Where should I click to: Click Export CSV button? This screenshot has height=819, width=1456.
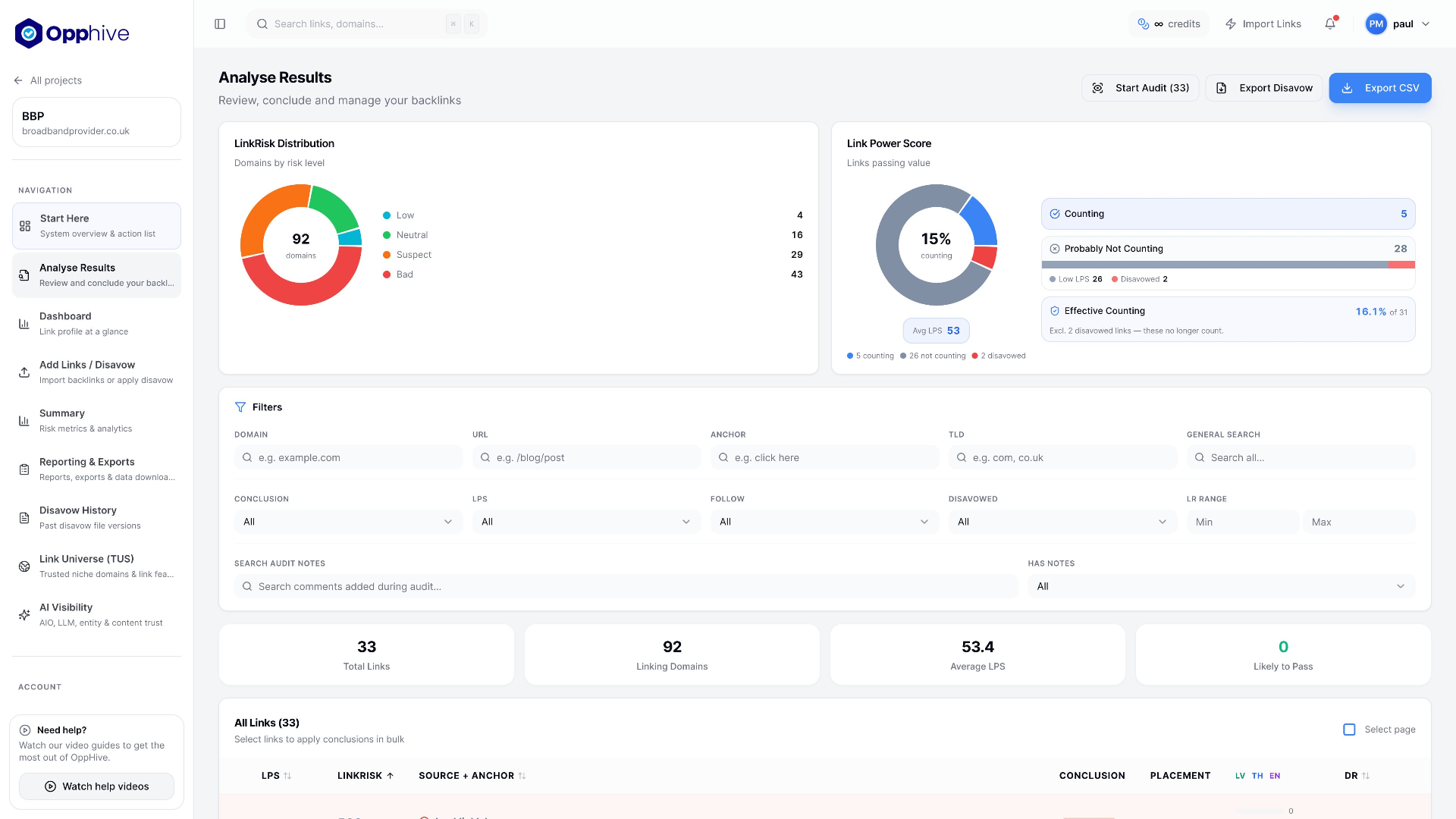click(x=1380, y=88)
